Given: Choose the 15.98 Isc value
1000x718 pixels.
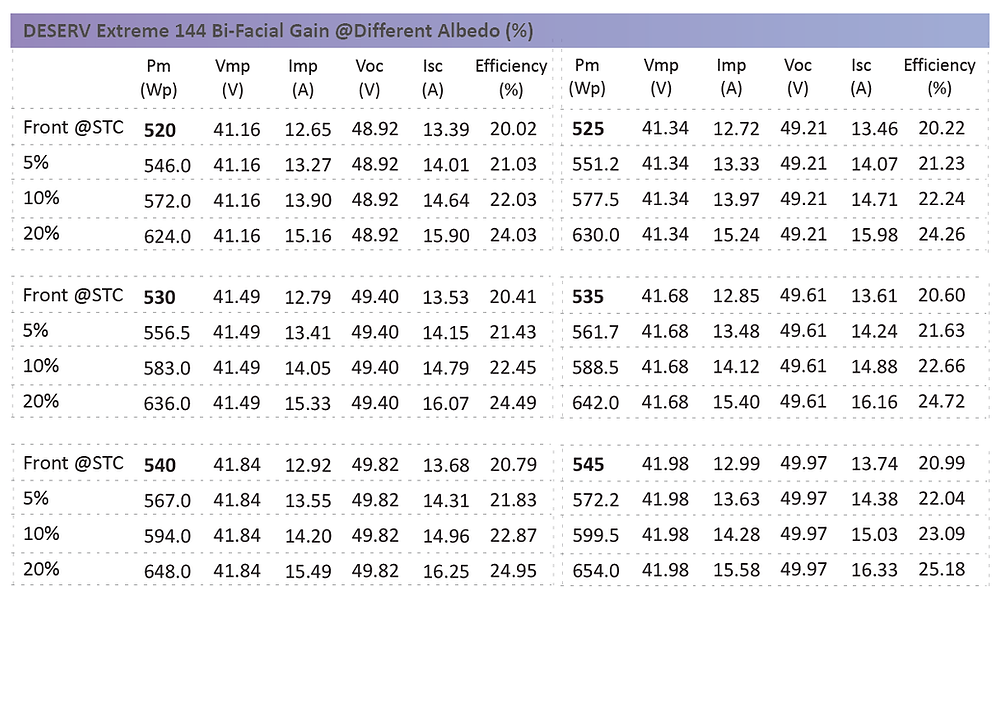Looking at the screenshot, I should click(x=874, y=235).
